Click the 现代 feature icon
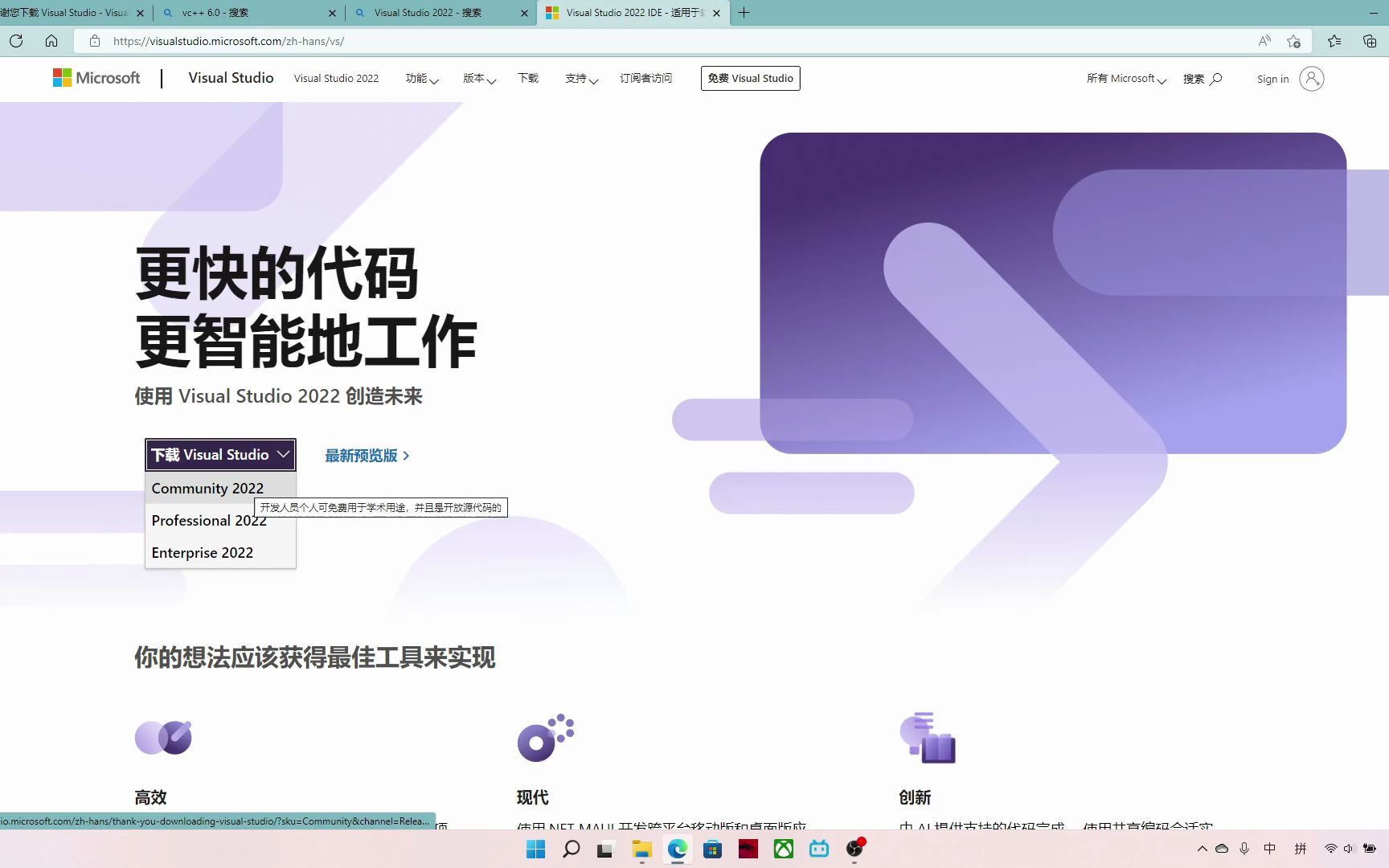This screenshot has height=868, width=1389. (546, 738)
